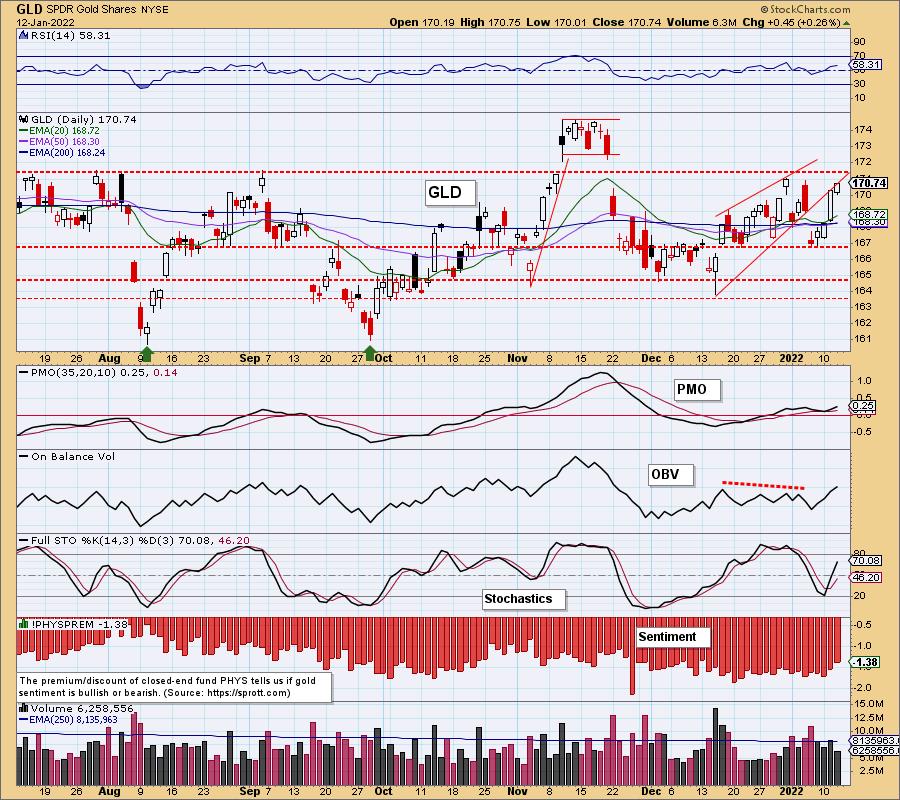900x800 pixels.
Task: Click the 'Close 170.74' header value
Action: pyautogui.click(x=627, y=22)
